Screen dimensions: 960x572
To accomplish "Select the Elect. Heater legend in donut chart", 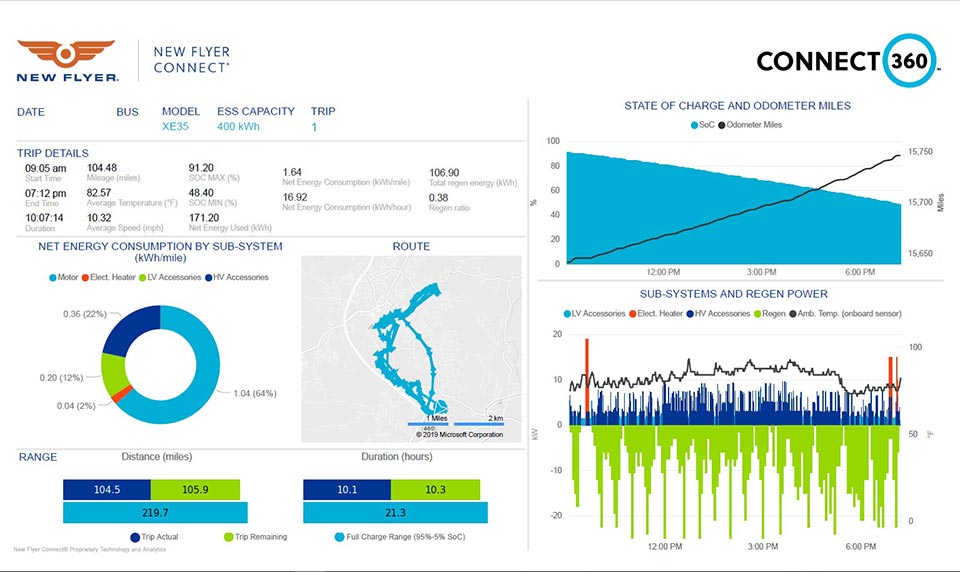I will point(108,277).
